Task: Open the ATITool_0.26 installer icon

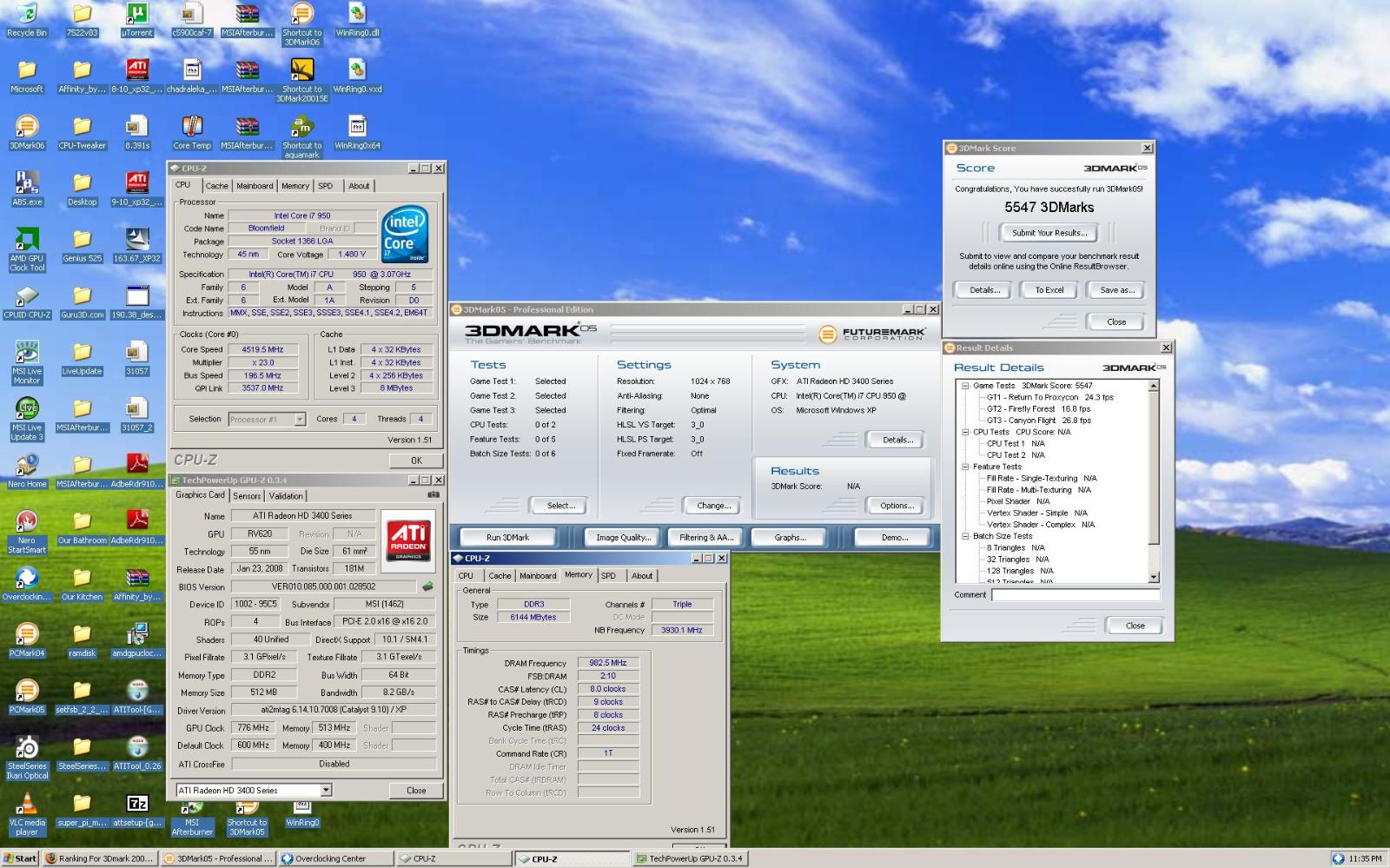Action: point(136,753)
